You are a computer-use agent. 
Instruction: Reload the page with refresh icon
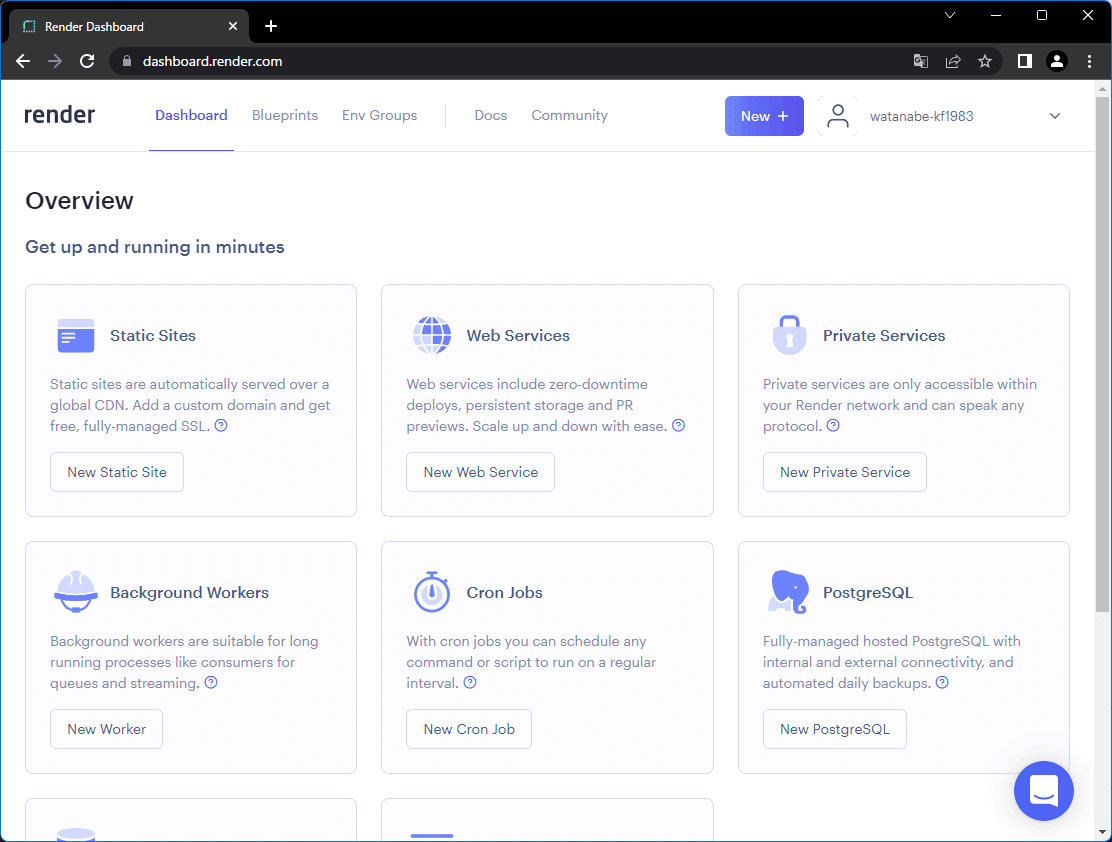[x=87, y=61]
